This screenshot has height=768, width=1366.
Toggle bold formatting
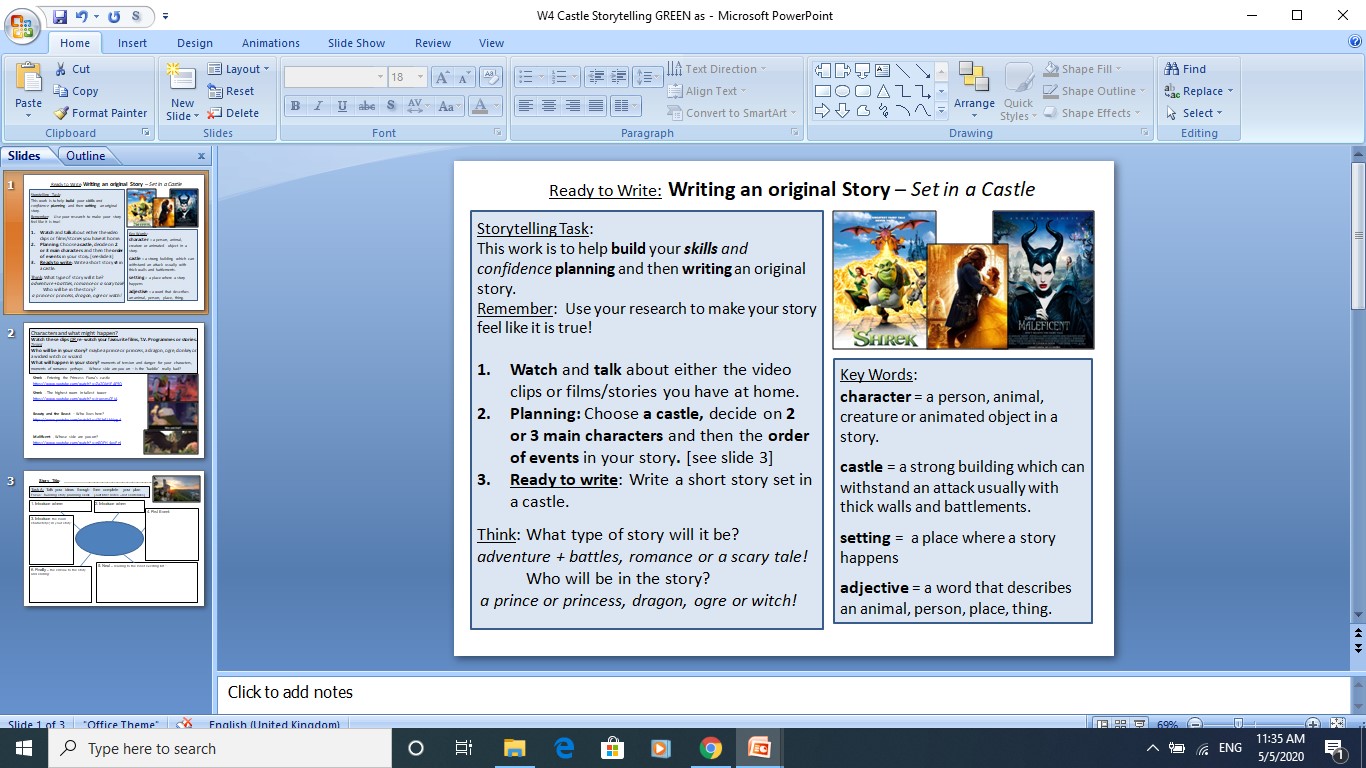(x=295, y=106)
